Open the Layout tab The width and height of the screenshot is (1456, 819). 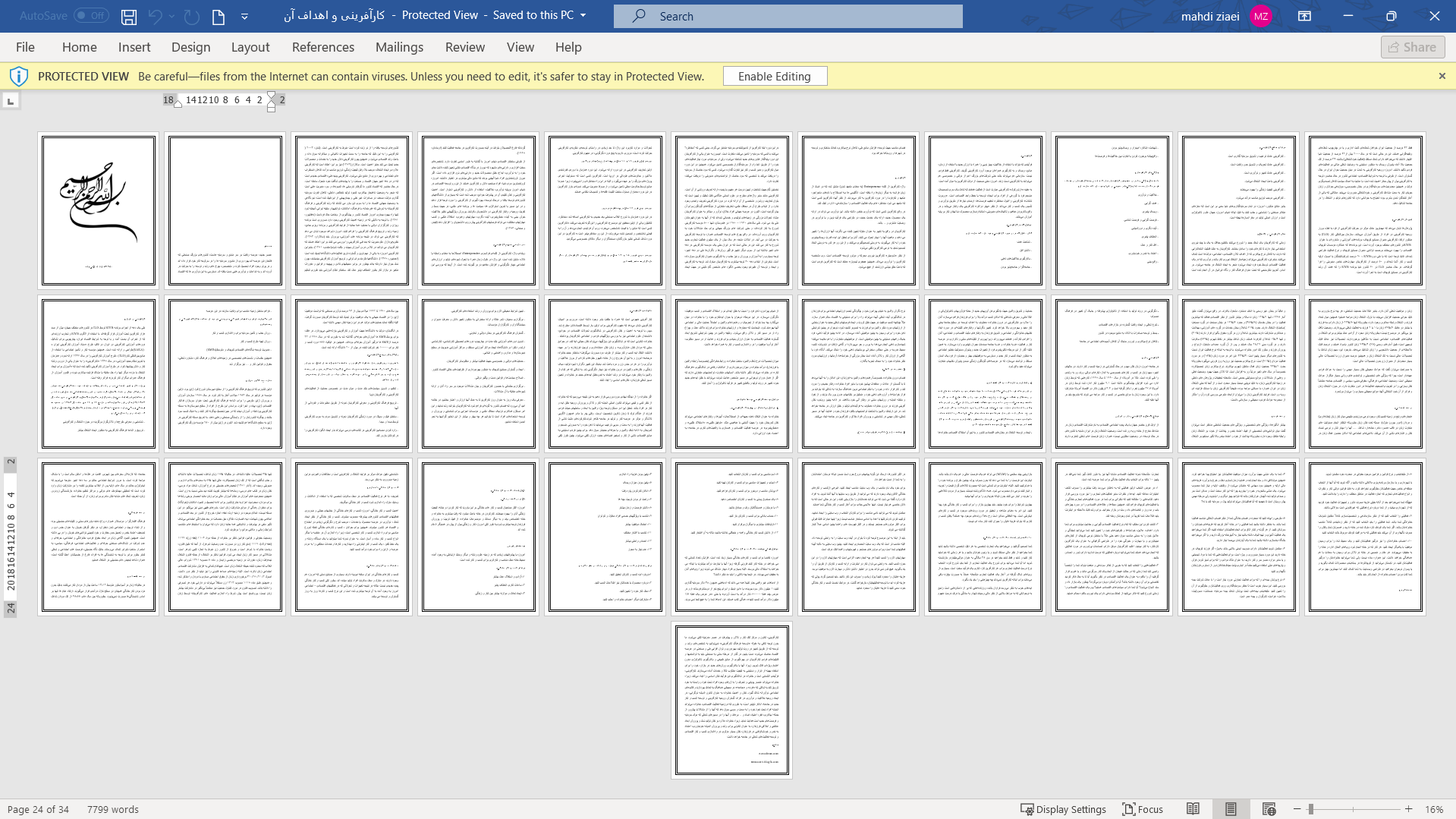250,47
